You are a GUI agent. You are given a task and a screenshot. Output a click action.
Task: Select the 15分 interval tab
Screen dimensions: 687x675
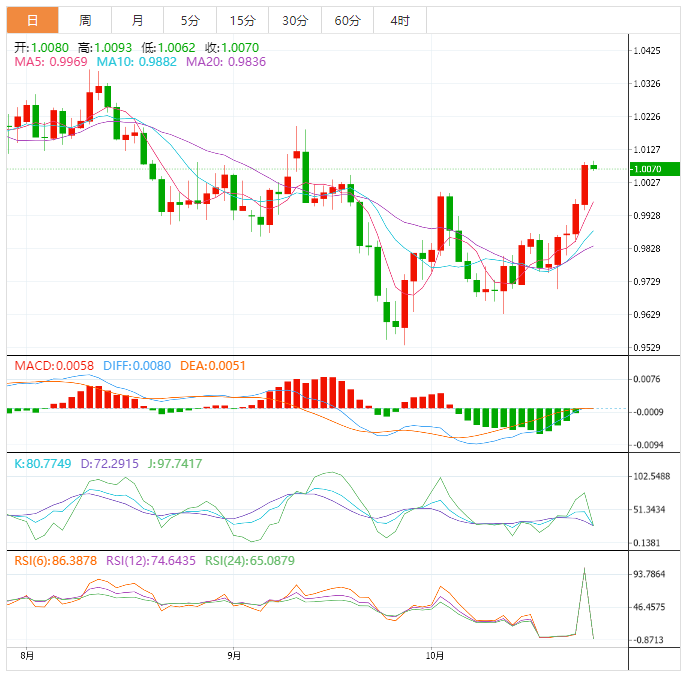click(242, 20)
